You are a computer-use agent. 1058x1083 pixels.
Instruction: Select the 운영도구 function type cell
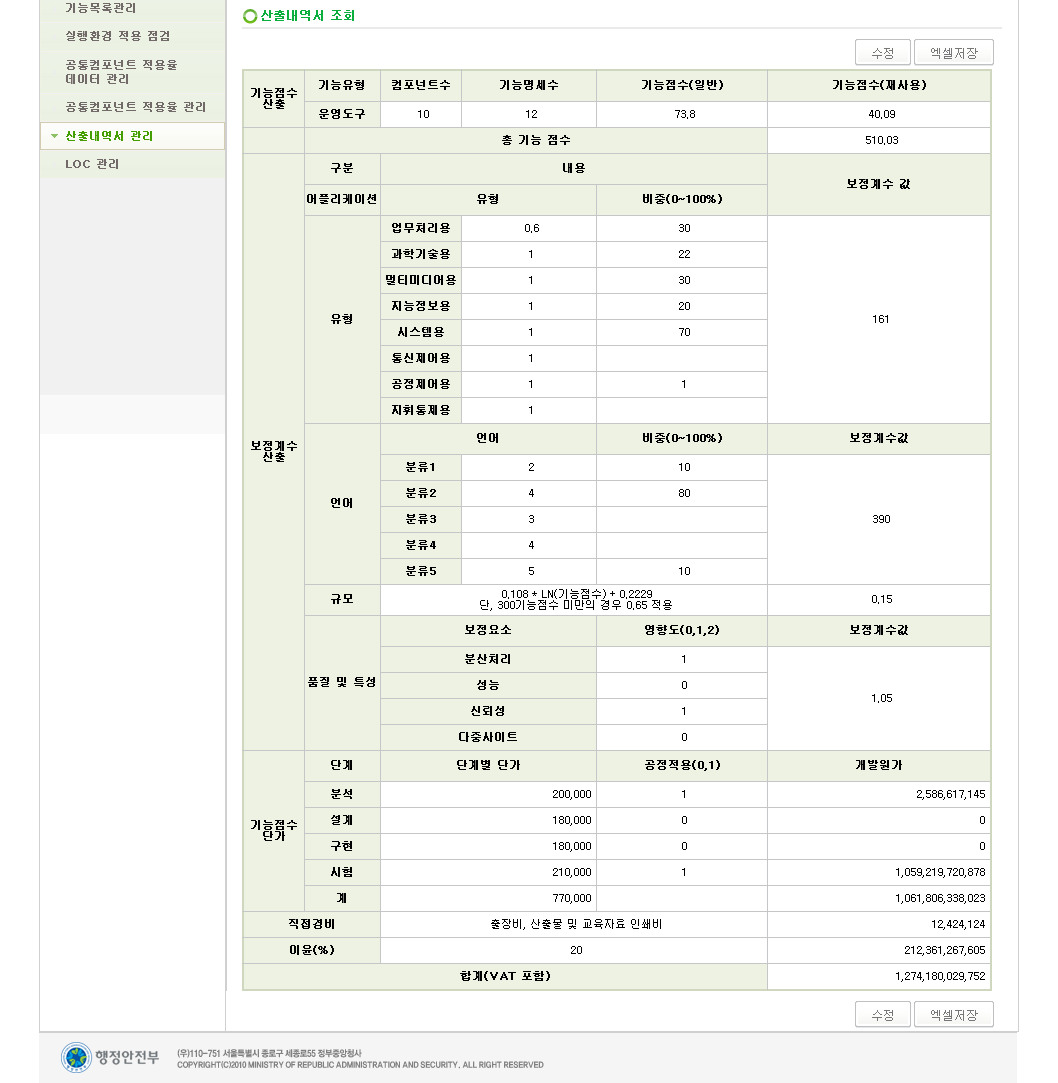point(342,115)
